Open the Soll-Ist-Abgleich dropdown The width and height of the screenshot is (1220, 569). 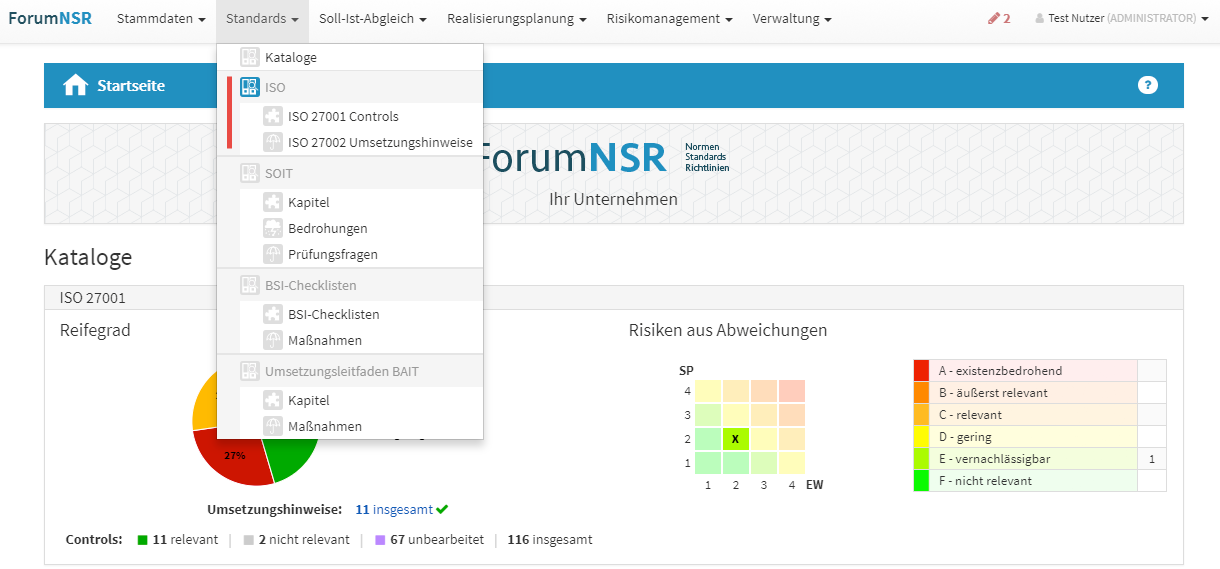[373, 18]
